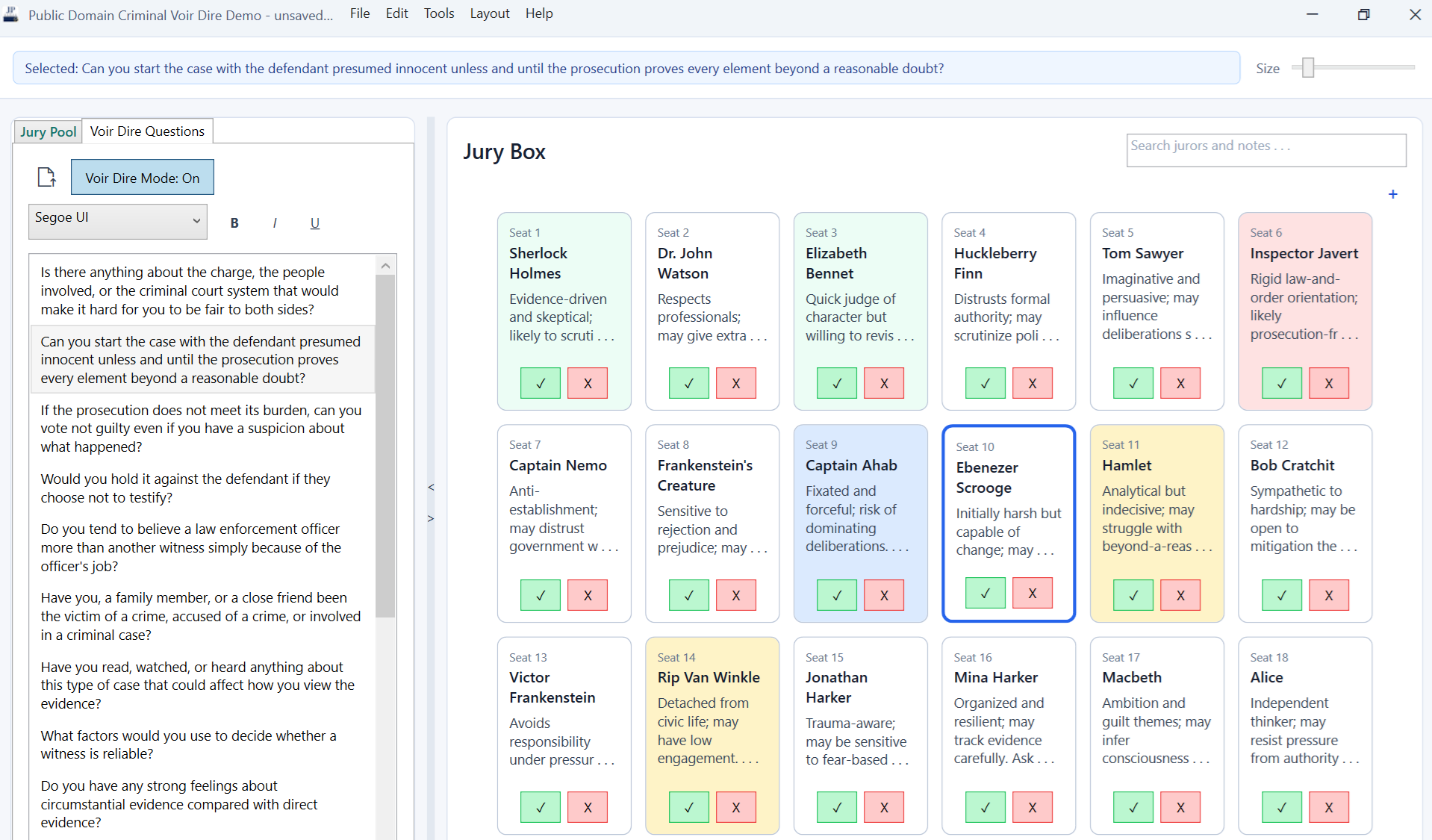Open the Edit menu
Viewport: 1432px width, 840px height.
point(396,13)
